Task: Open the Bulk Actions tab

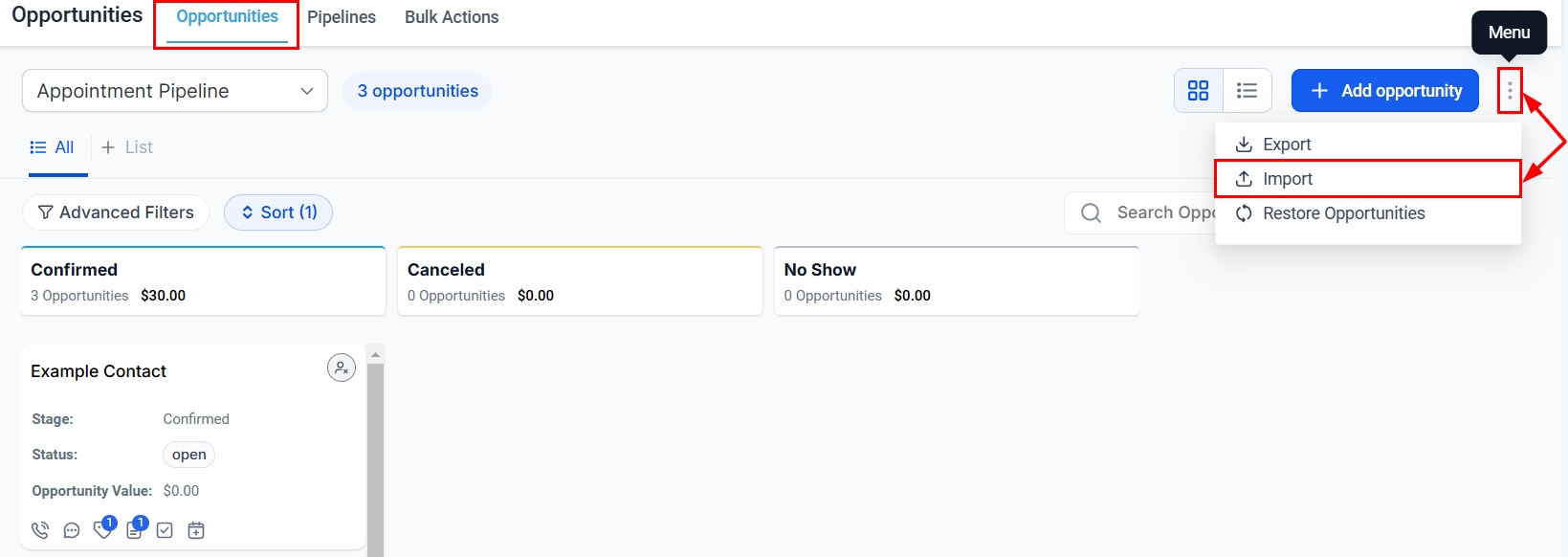Action: coord(452,17)
